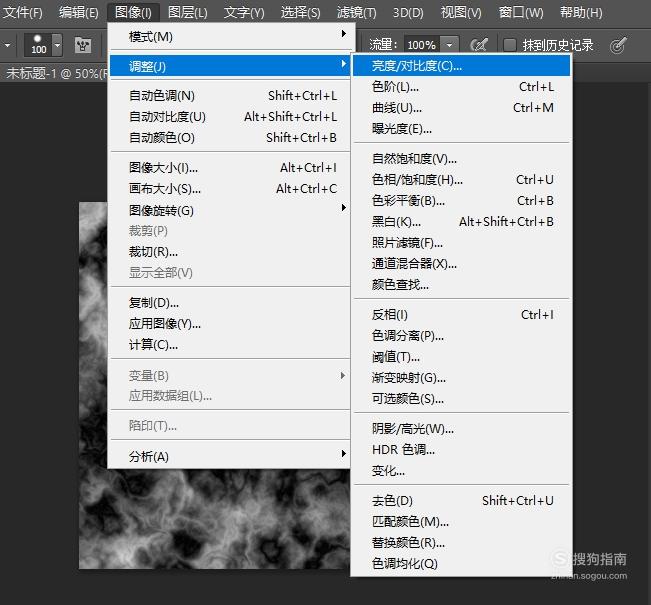
Task: Expand the 图像旋转(G) submenu
Action: (x=230, y=210)
